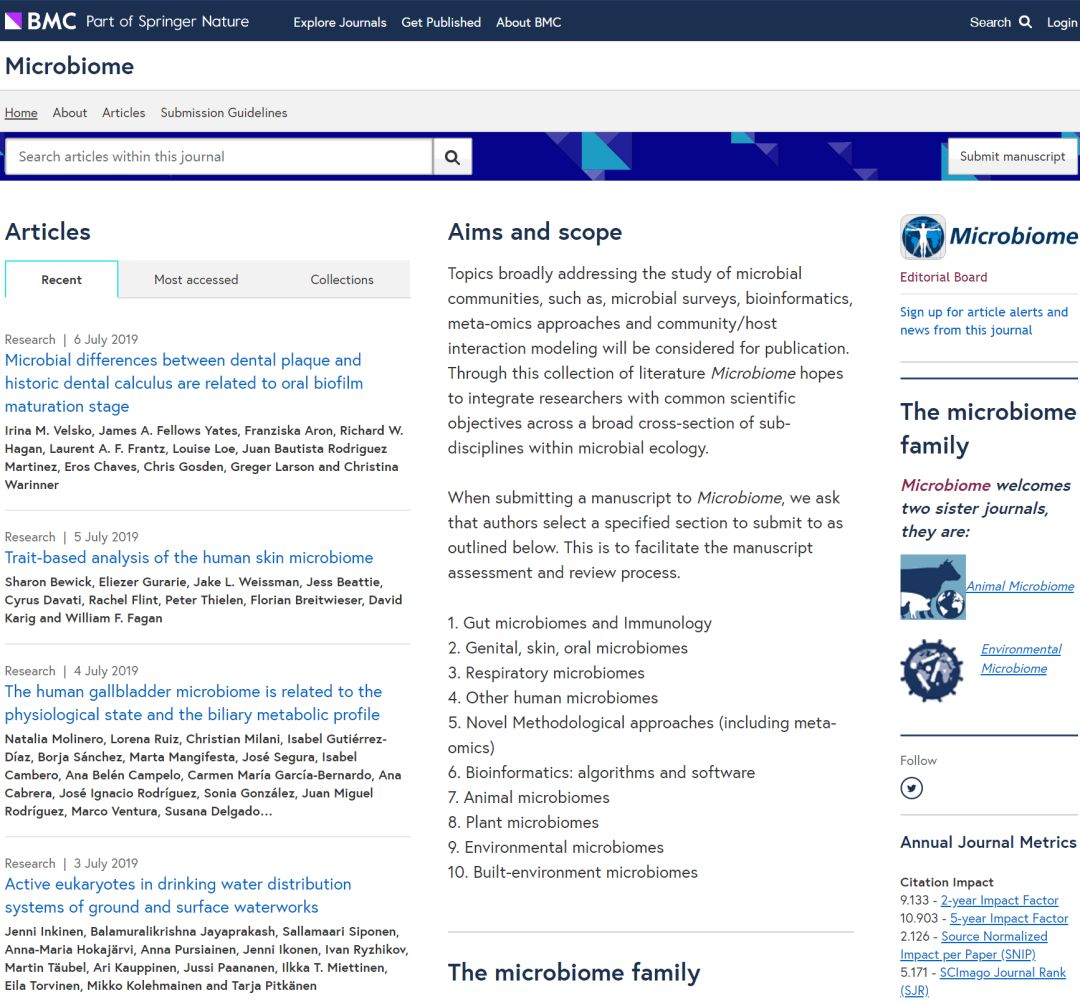Open the Editorial Board link
1080x1003 pixels.
(943, 277)
